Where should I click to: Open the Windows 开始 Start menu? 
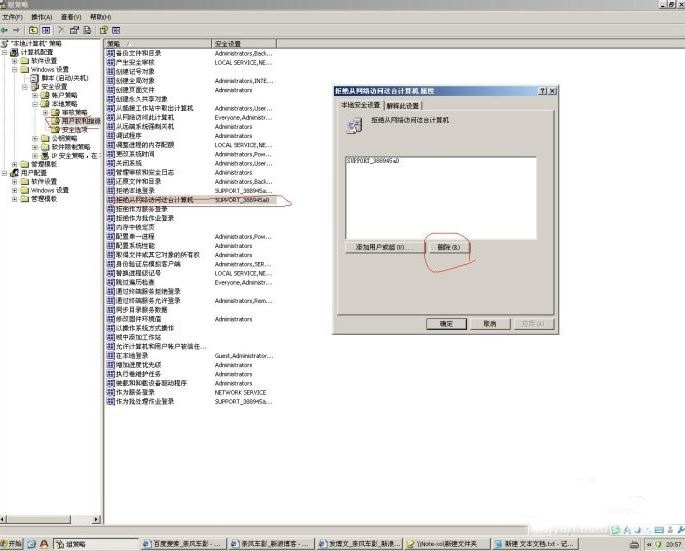(14, 544)
